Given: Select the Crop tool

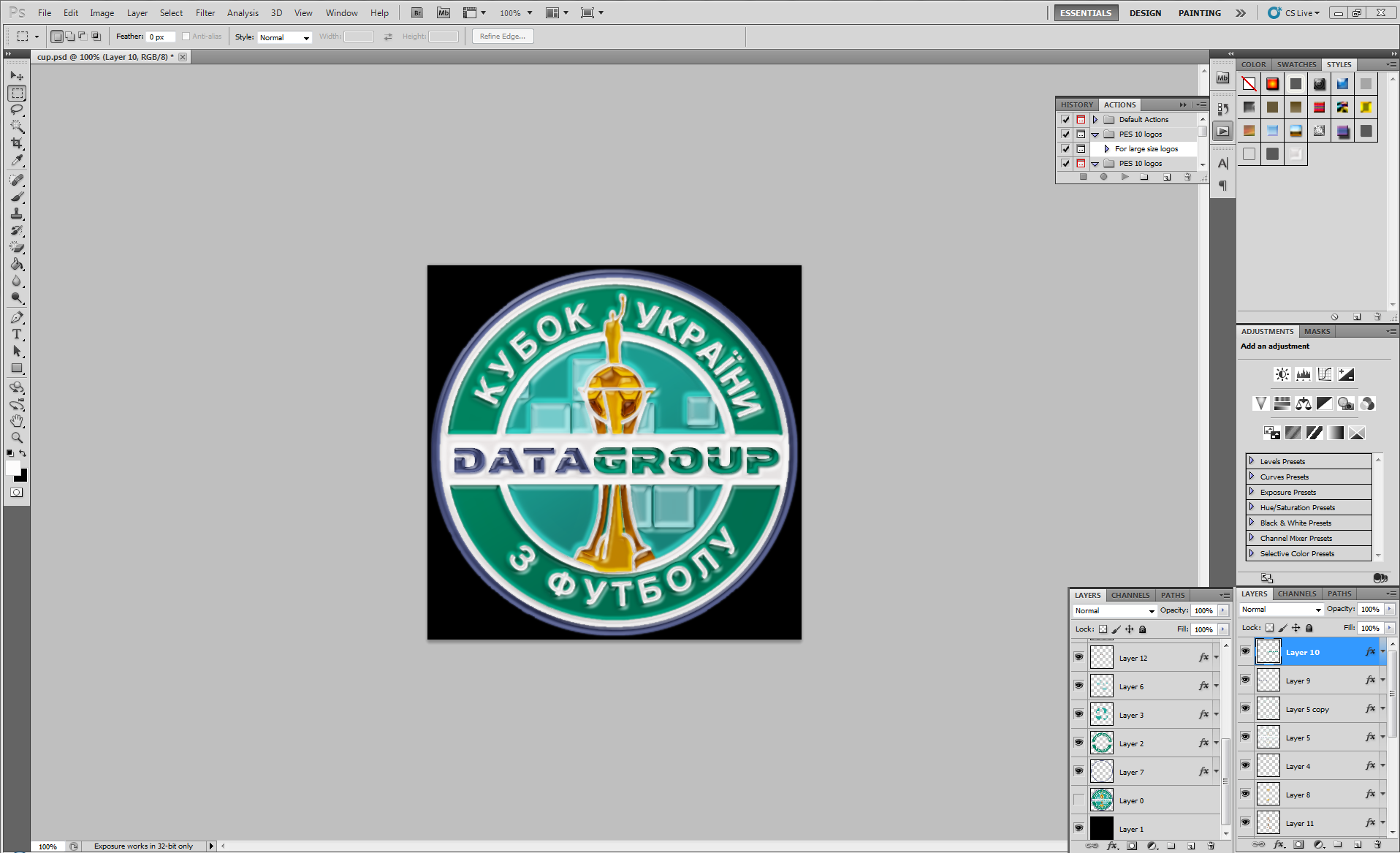Looking at the screenshot, I should click(17, 143).
